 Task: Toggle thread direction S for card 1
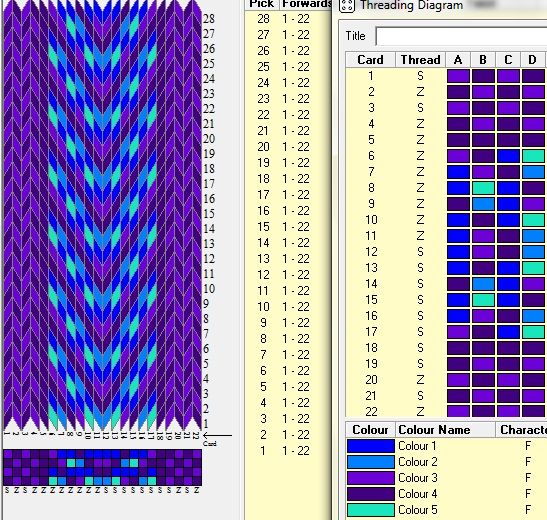click(420, 76)
